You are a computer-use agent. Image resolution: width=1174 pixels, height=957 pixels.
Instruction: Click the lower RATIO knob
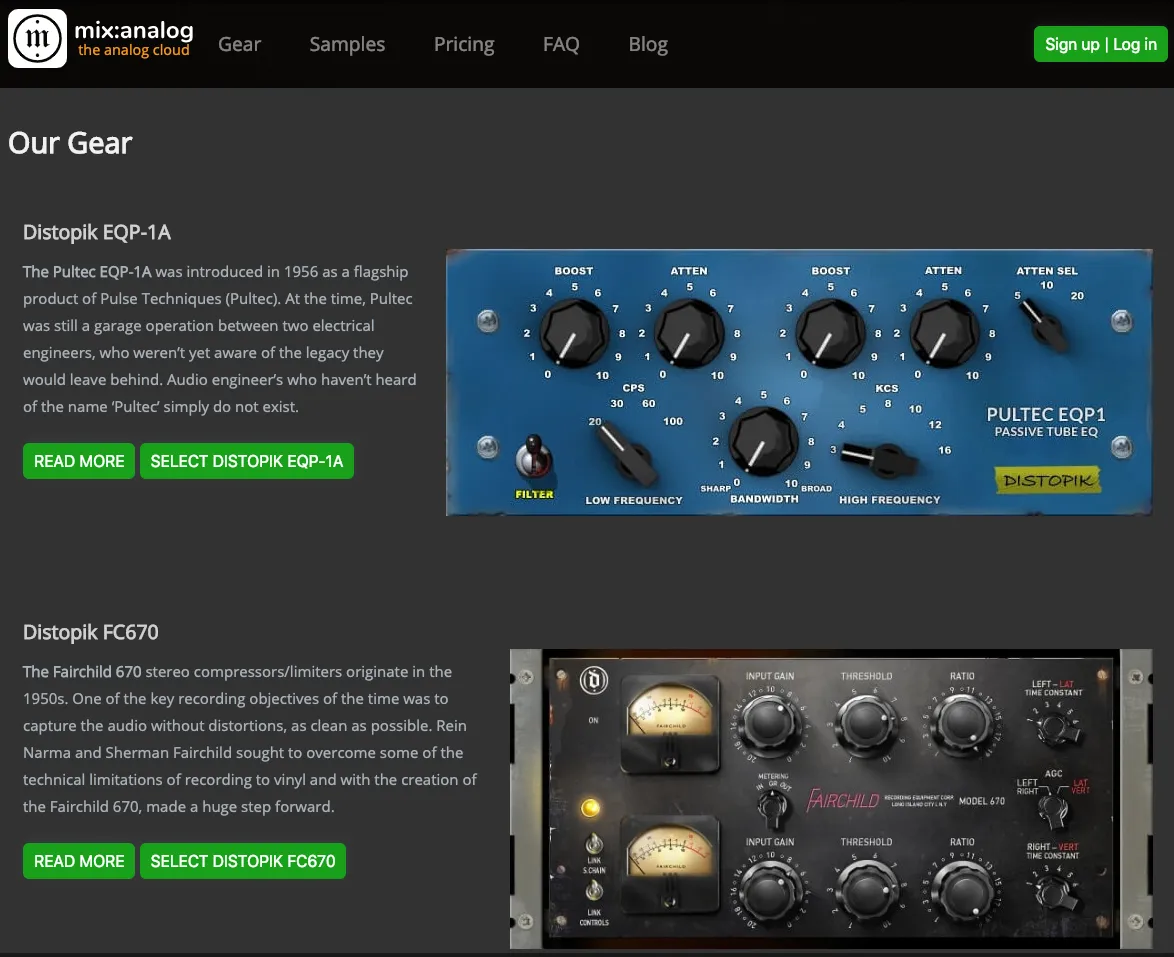coord(964,891)
